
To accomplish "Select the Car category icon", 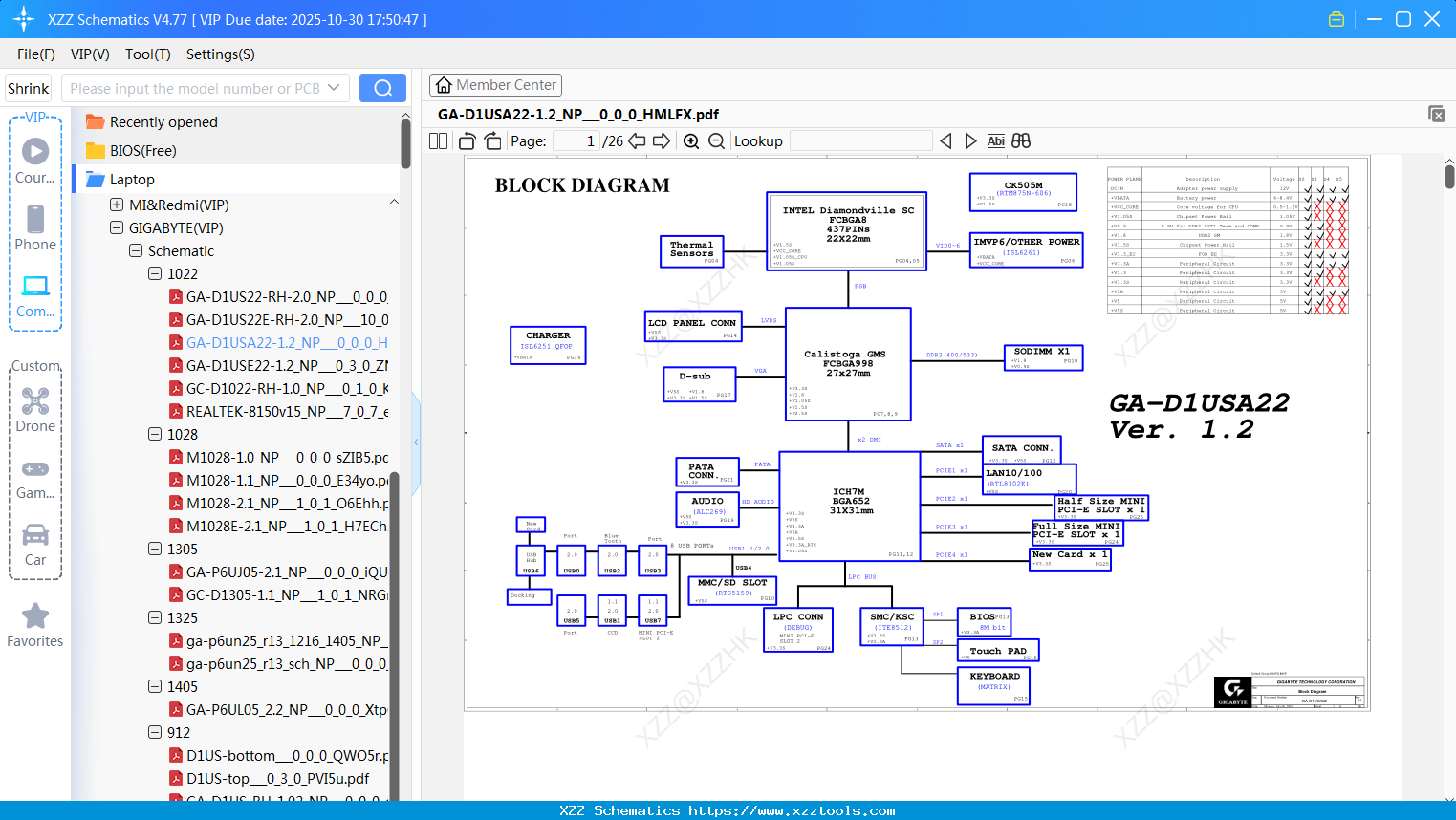I will [35, 544].
